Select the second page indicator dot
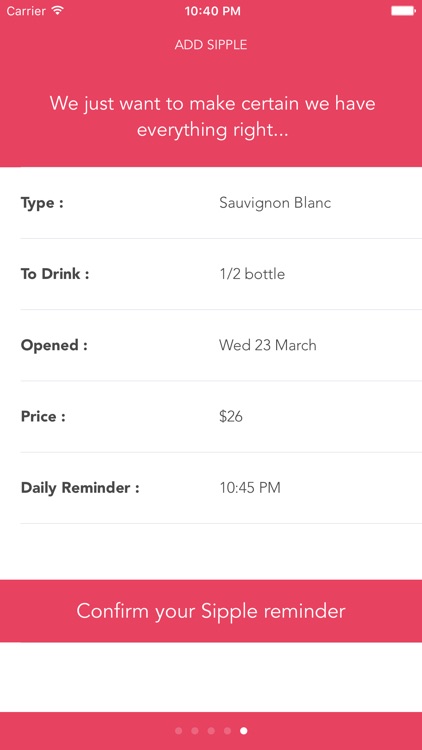Image resolution: width=422 pixels, height=750 pixels. (195, 731)
